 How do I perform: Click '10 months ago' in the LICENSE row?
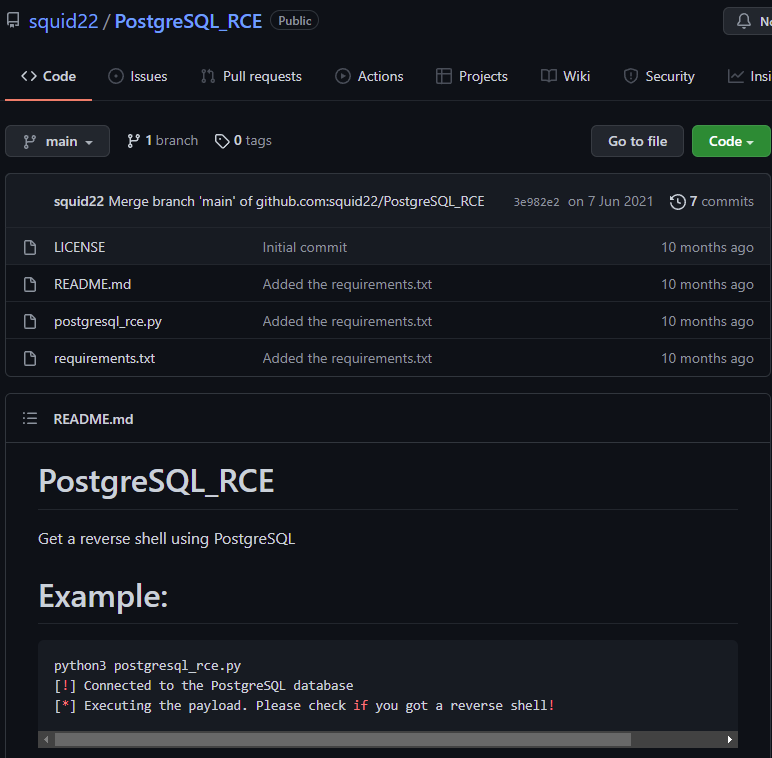pyautogui.click(x=707, y=247)
